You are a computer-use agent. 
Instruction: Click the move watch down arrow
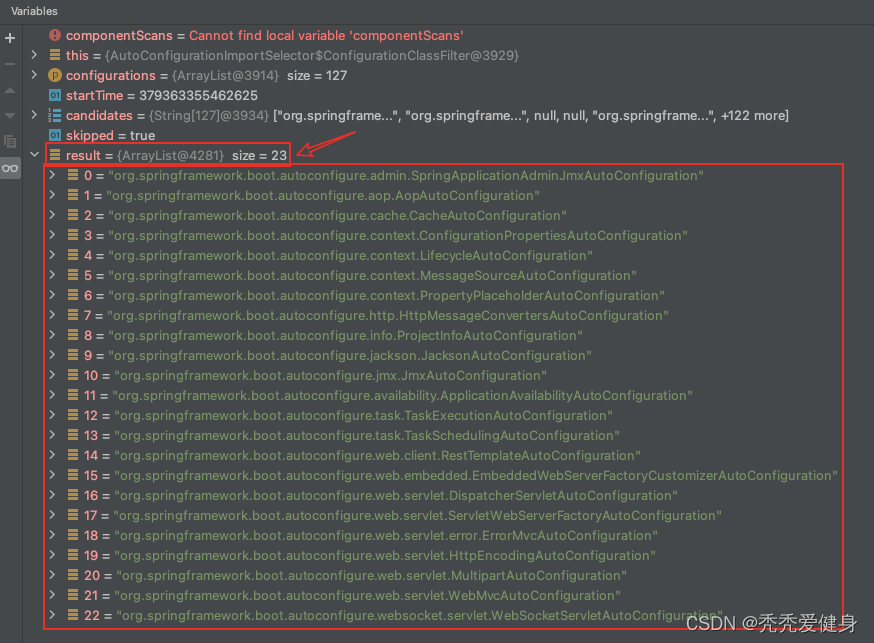[10, 115]
